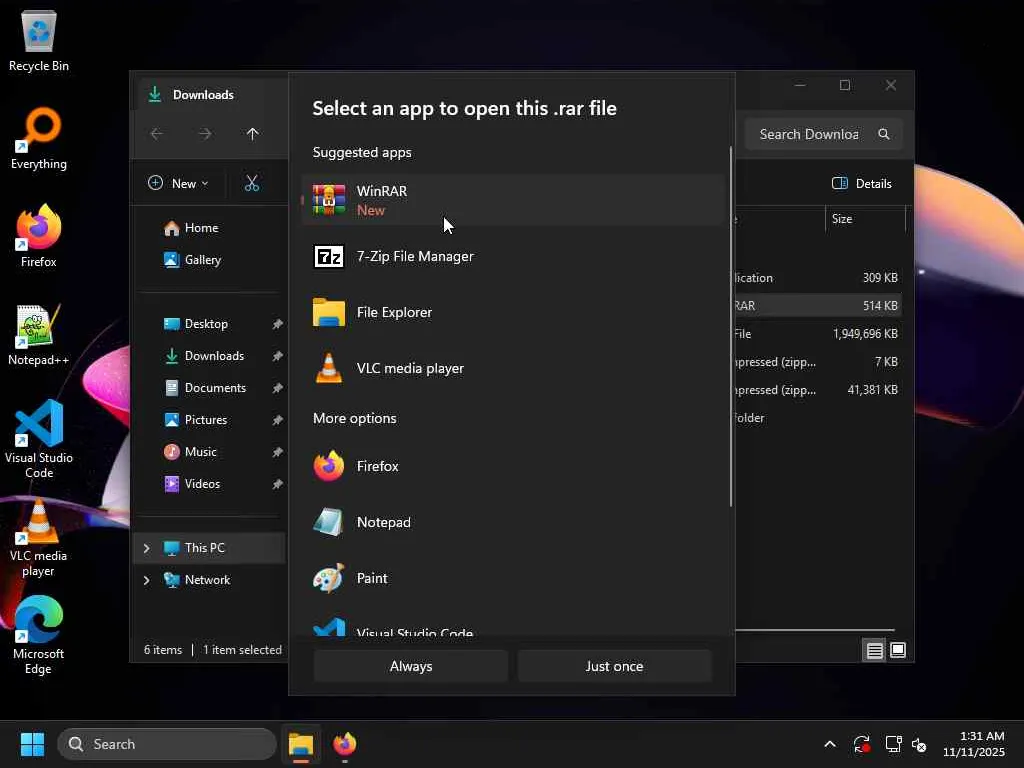Open the New dropdown in File Explorer
This screenshot has height=768, width=1024.
(x=178, y=184)
